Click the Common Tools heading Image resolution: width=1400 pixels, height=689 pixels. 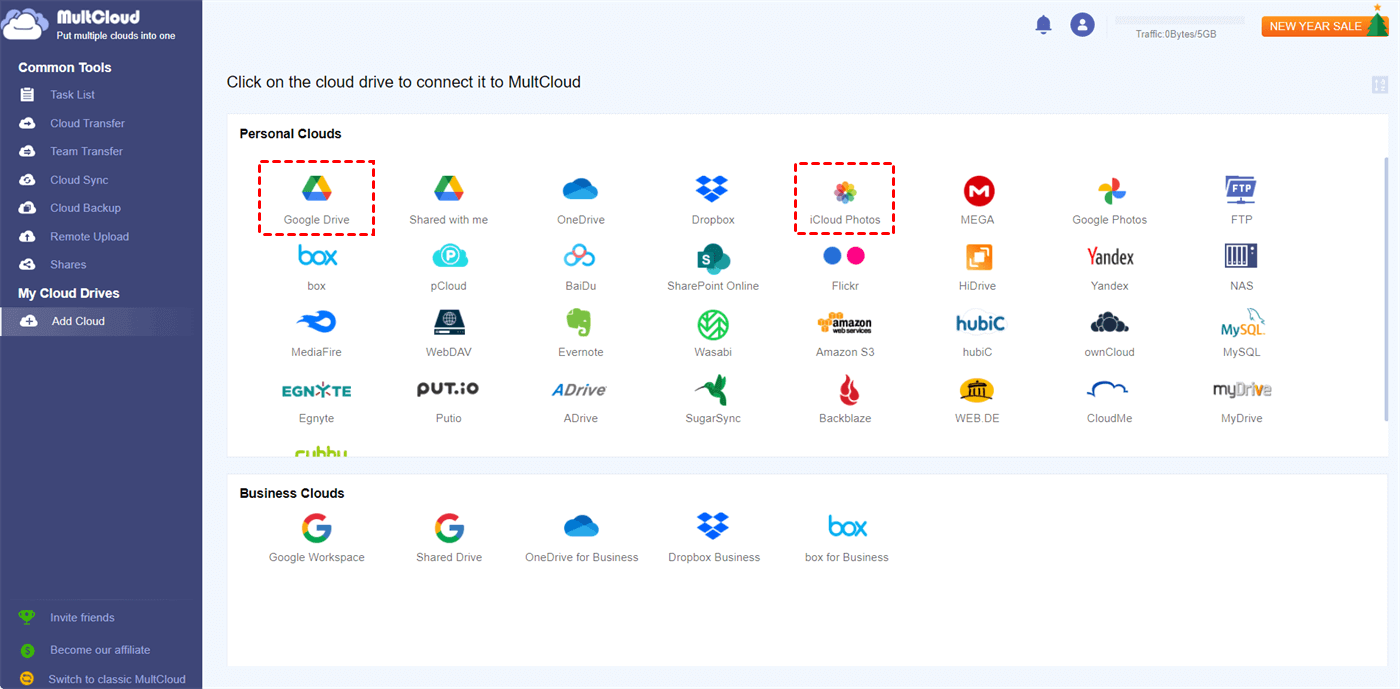(x=65, y=67)
